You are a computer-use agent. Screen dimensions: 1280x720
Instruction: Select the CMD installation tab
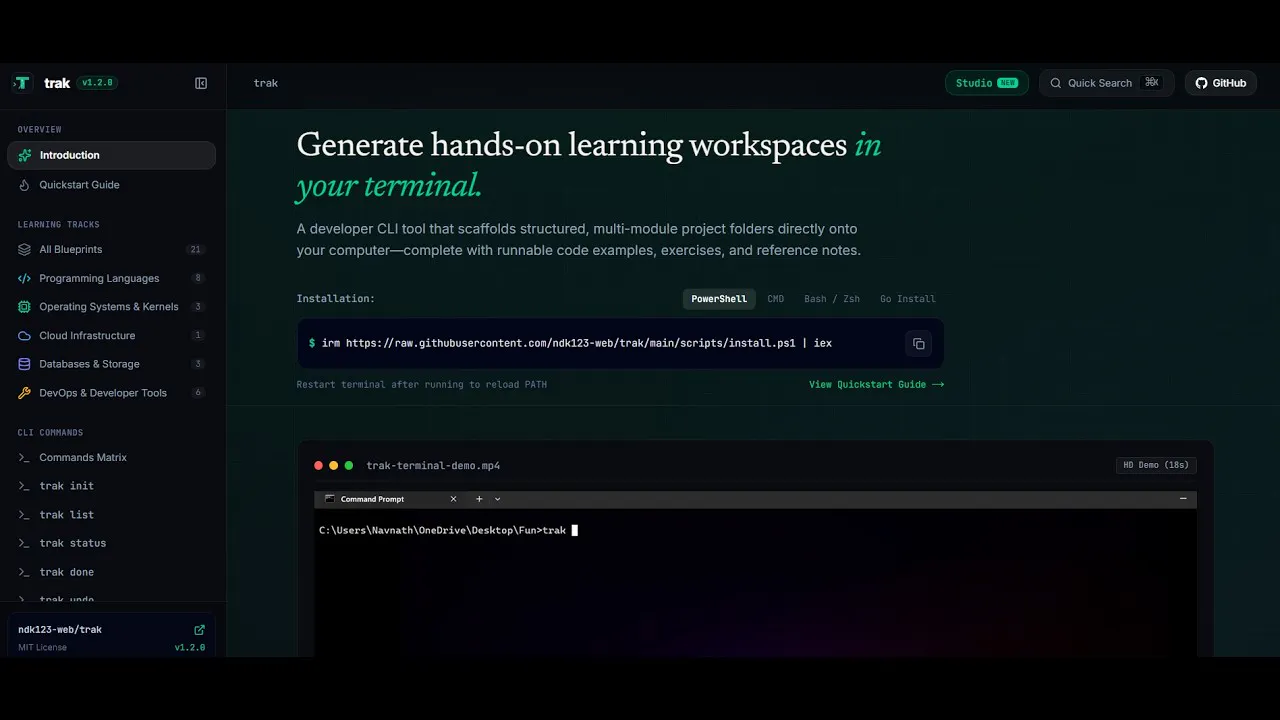(x=776, y=299)
